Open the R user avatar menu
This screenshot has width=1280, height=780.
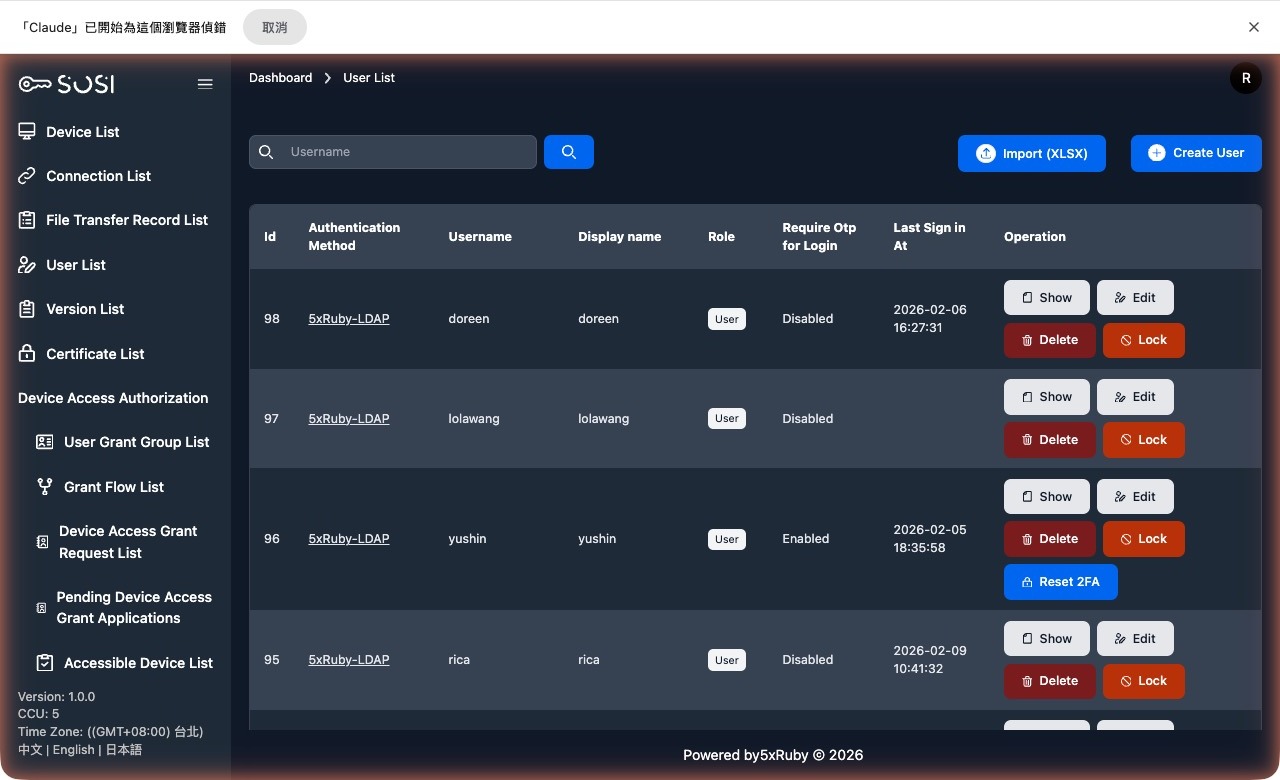tap(1245, 77)
